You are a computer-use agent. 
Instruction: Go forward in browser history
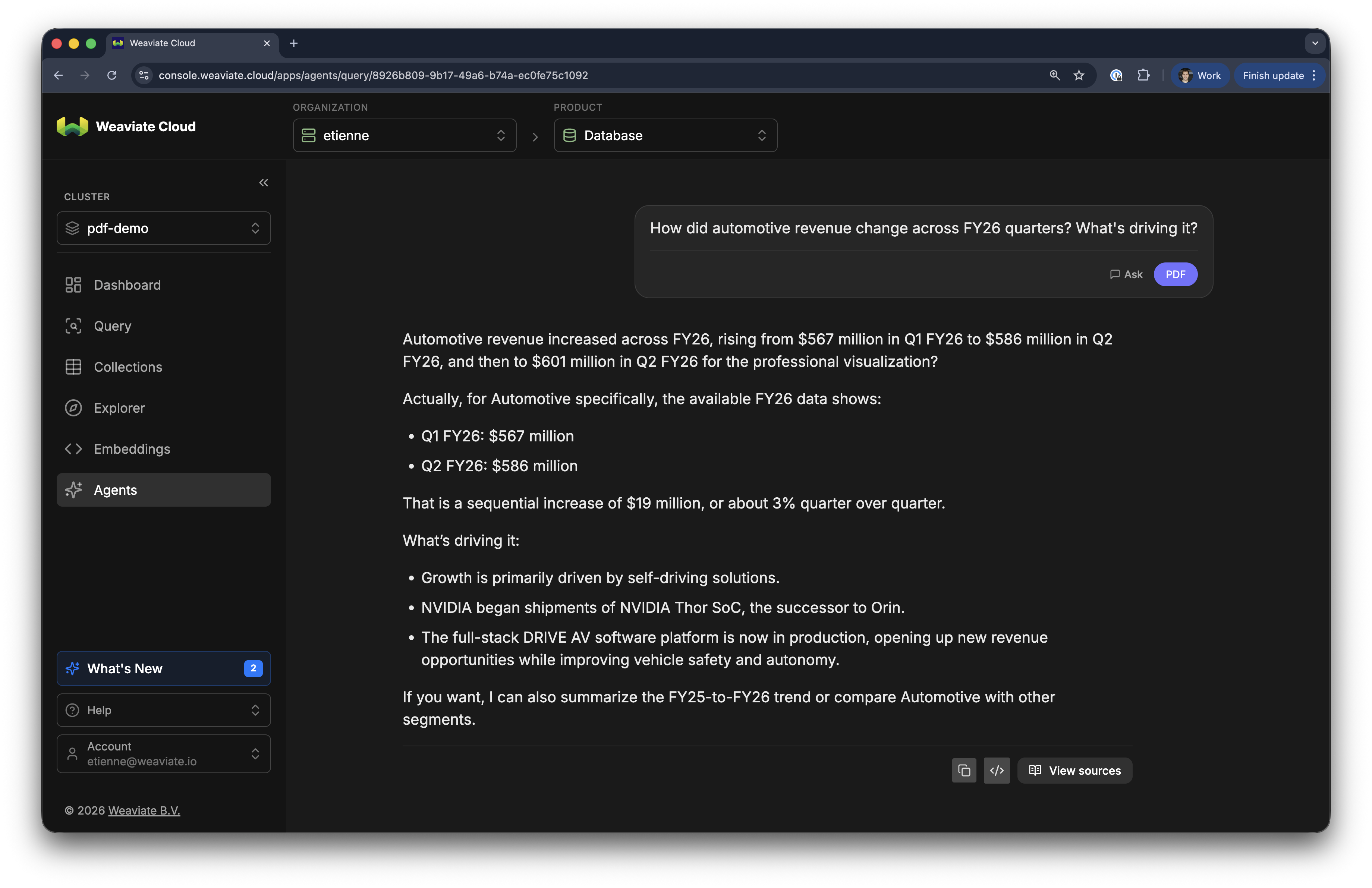pyautogui.click(x=85, y=75)
